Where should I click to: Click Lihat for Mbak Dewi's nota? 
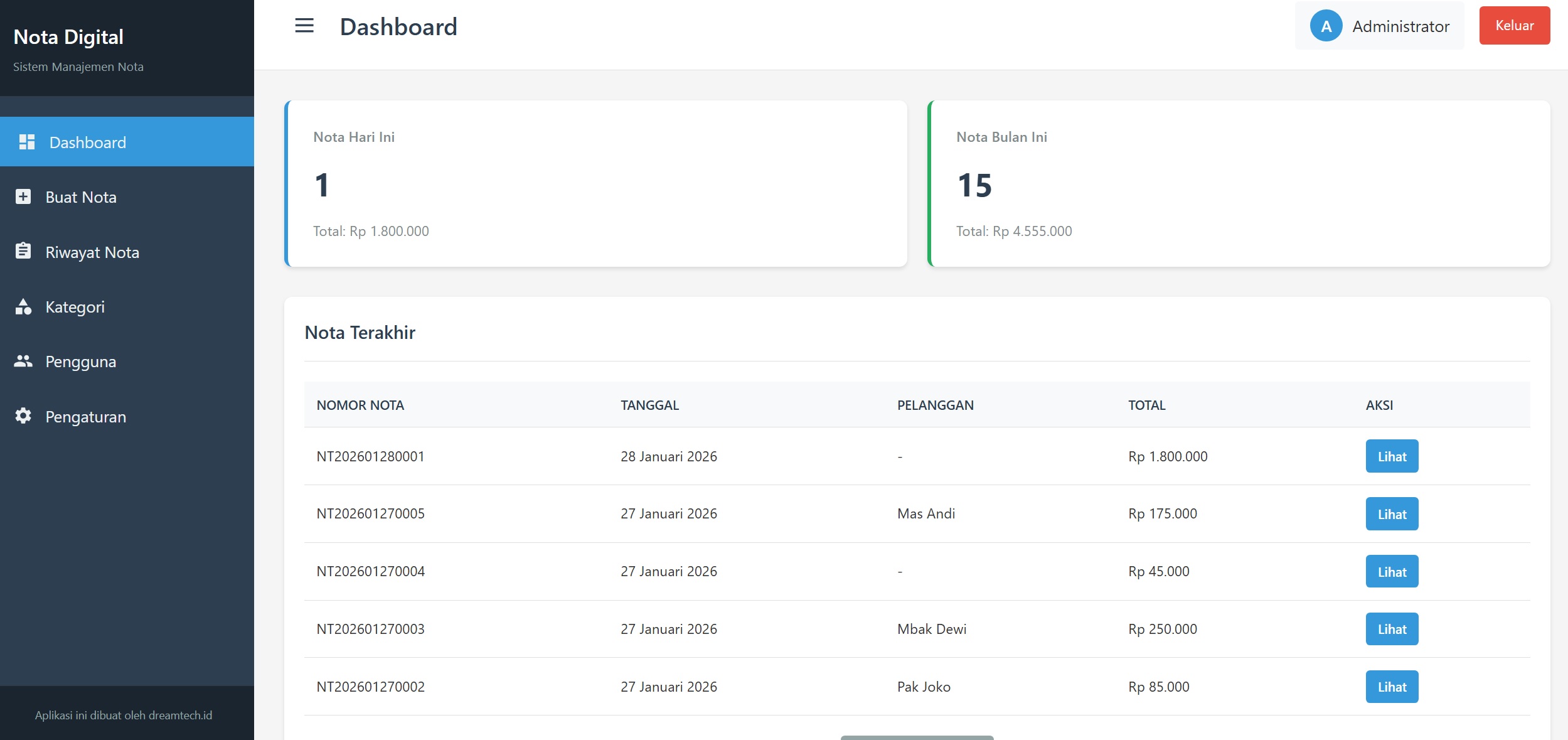[x=1391, y=629]
